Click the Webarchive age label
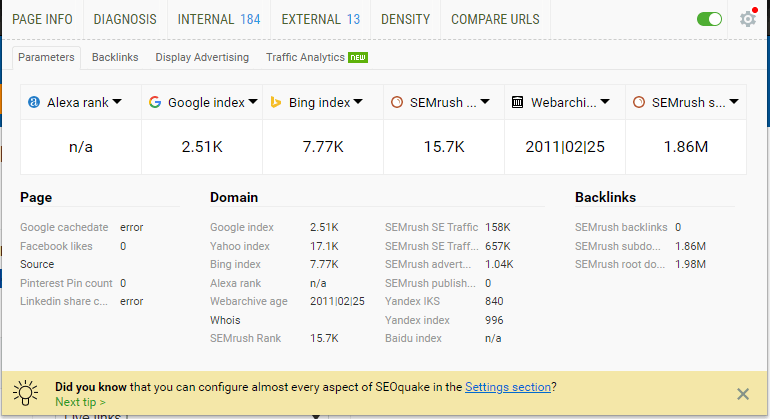Screen dimensions: 770x419 tap(248, 302)
